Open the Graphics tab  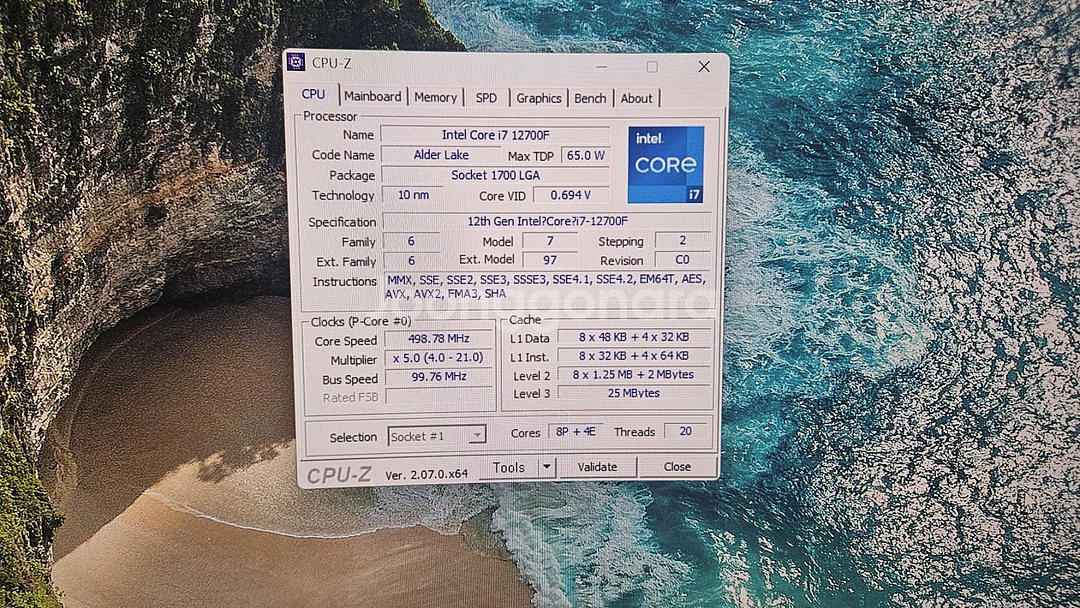click(539, 98)
